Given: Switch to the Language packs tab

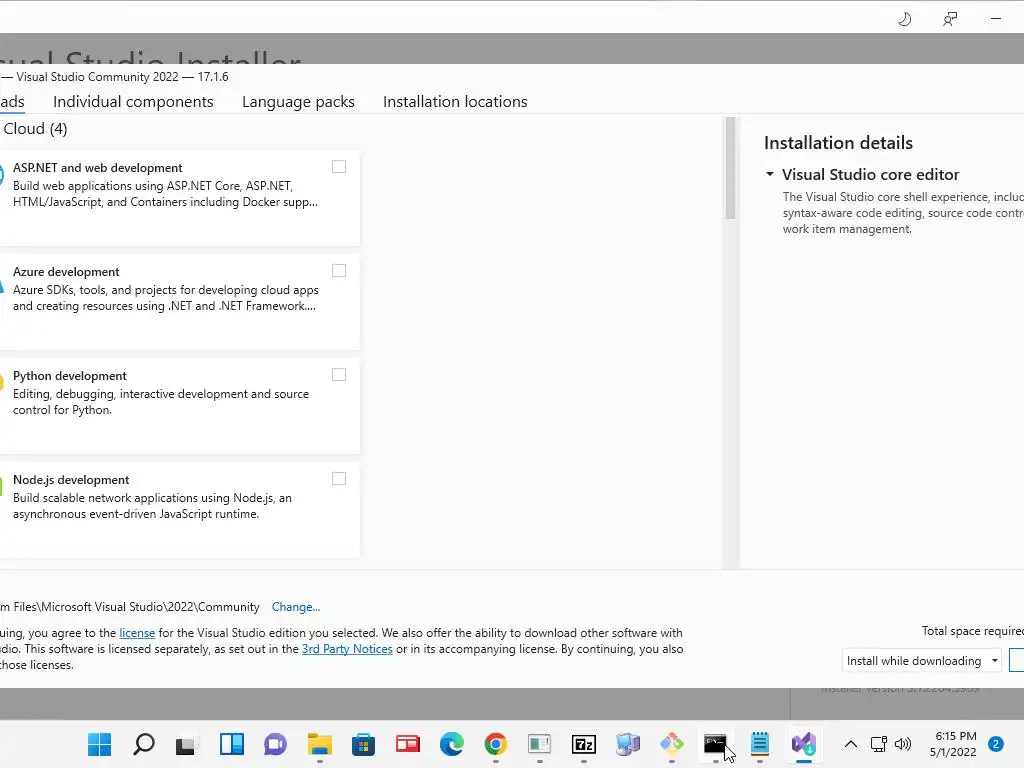Looking at the screenshot, I should click(298, 102).
